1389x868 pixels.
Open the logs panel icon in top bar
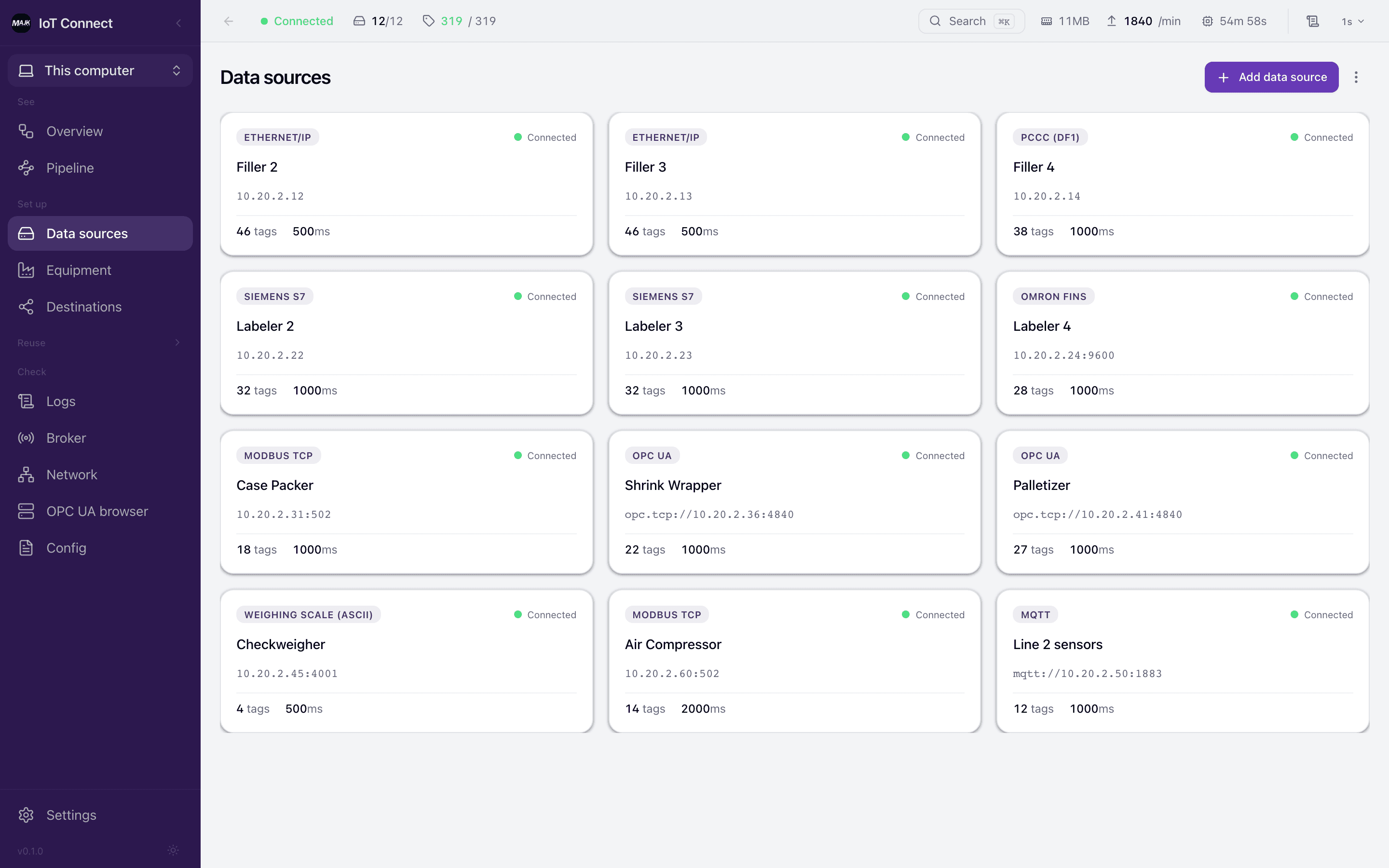[1313, 21]
